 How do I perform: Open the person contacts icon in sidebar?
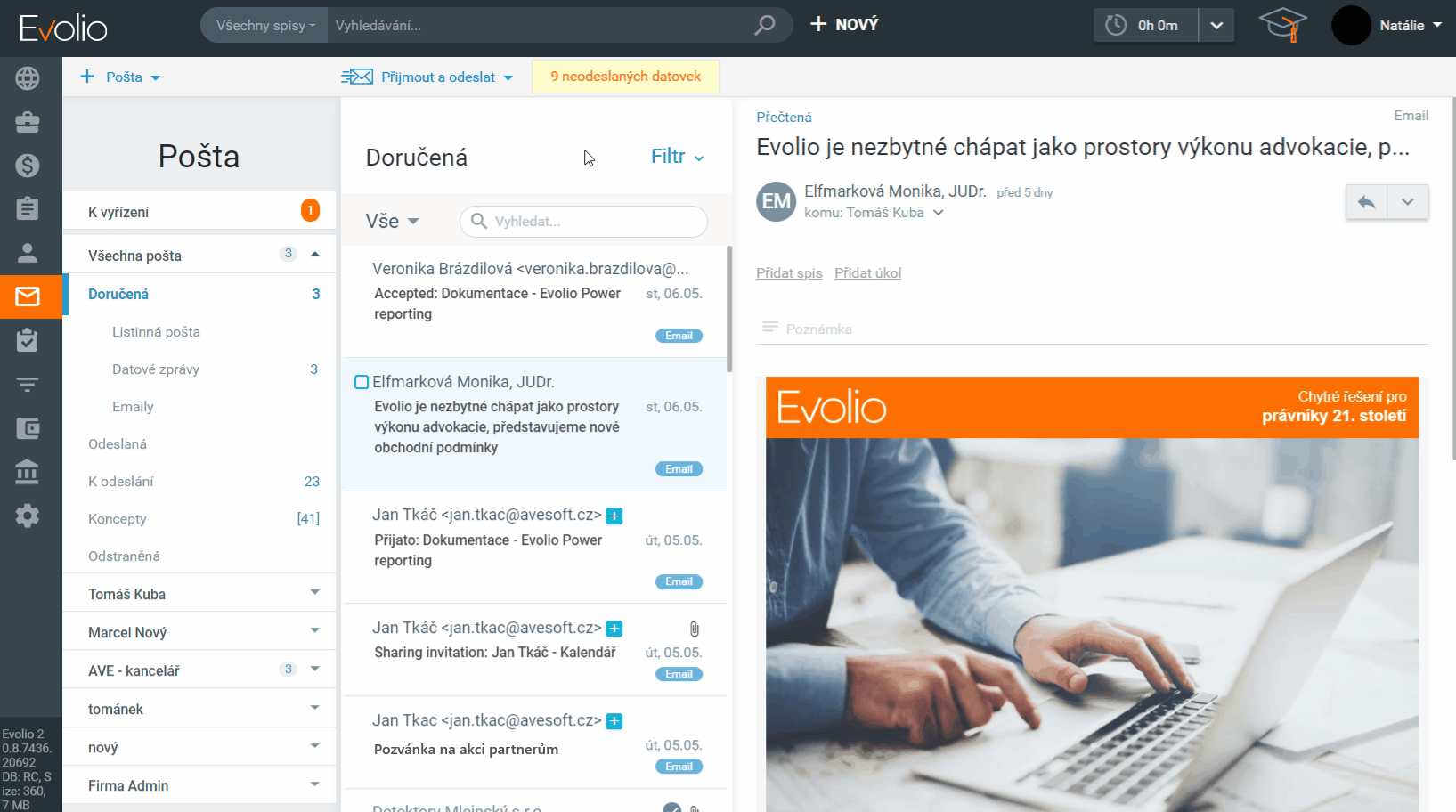28,253
